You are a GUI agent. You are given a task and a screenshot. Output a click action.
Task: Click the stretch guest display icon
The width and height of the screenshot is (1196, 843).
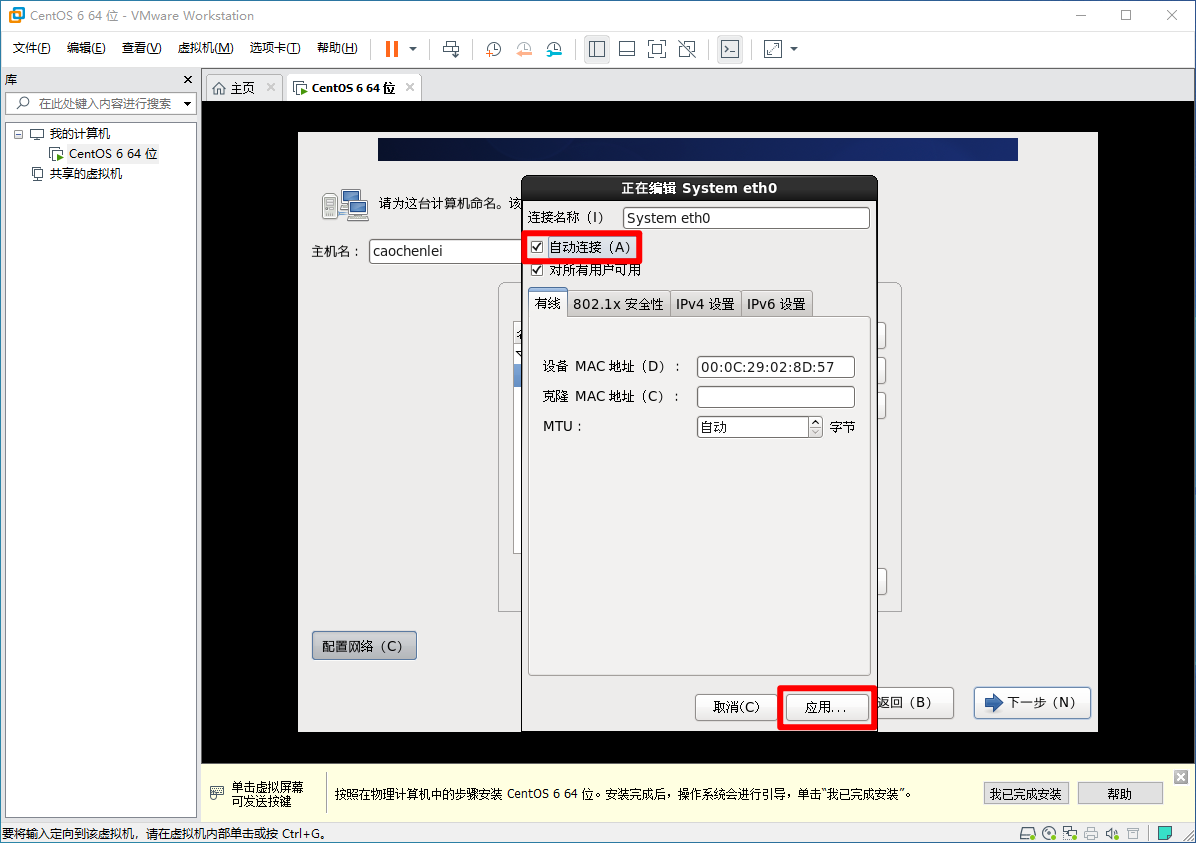773,49
